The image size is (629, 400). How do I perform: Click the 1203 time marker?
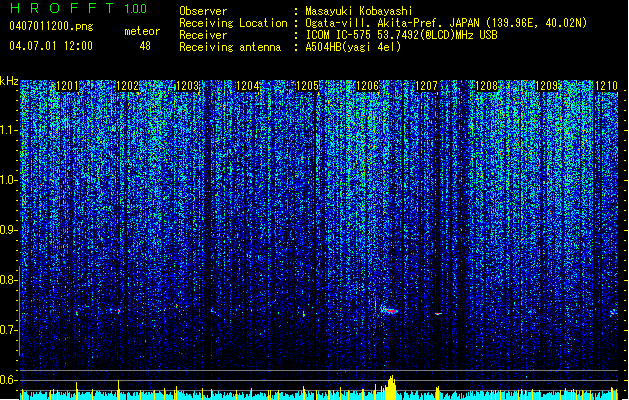187,86
